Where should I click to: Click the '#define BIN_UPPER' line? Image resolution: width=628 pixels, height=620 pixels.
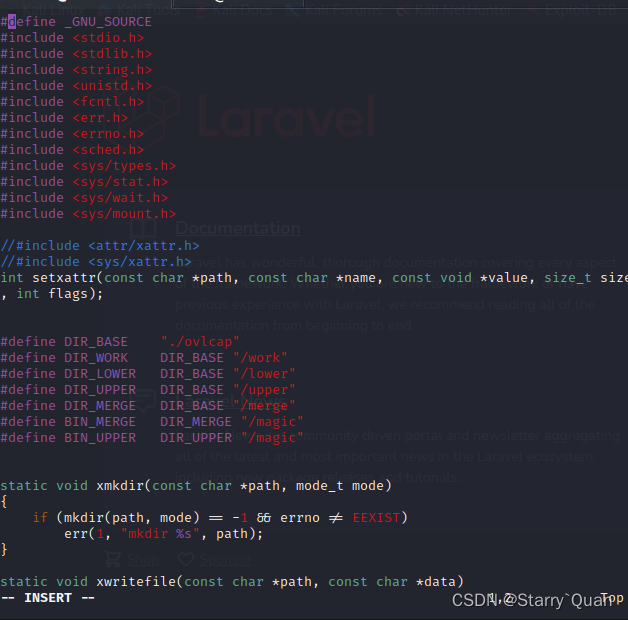point(152,438)
